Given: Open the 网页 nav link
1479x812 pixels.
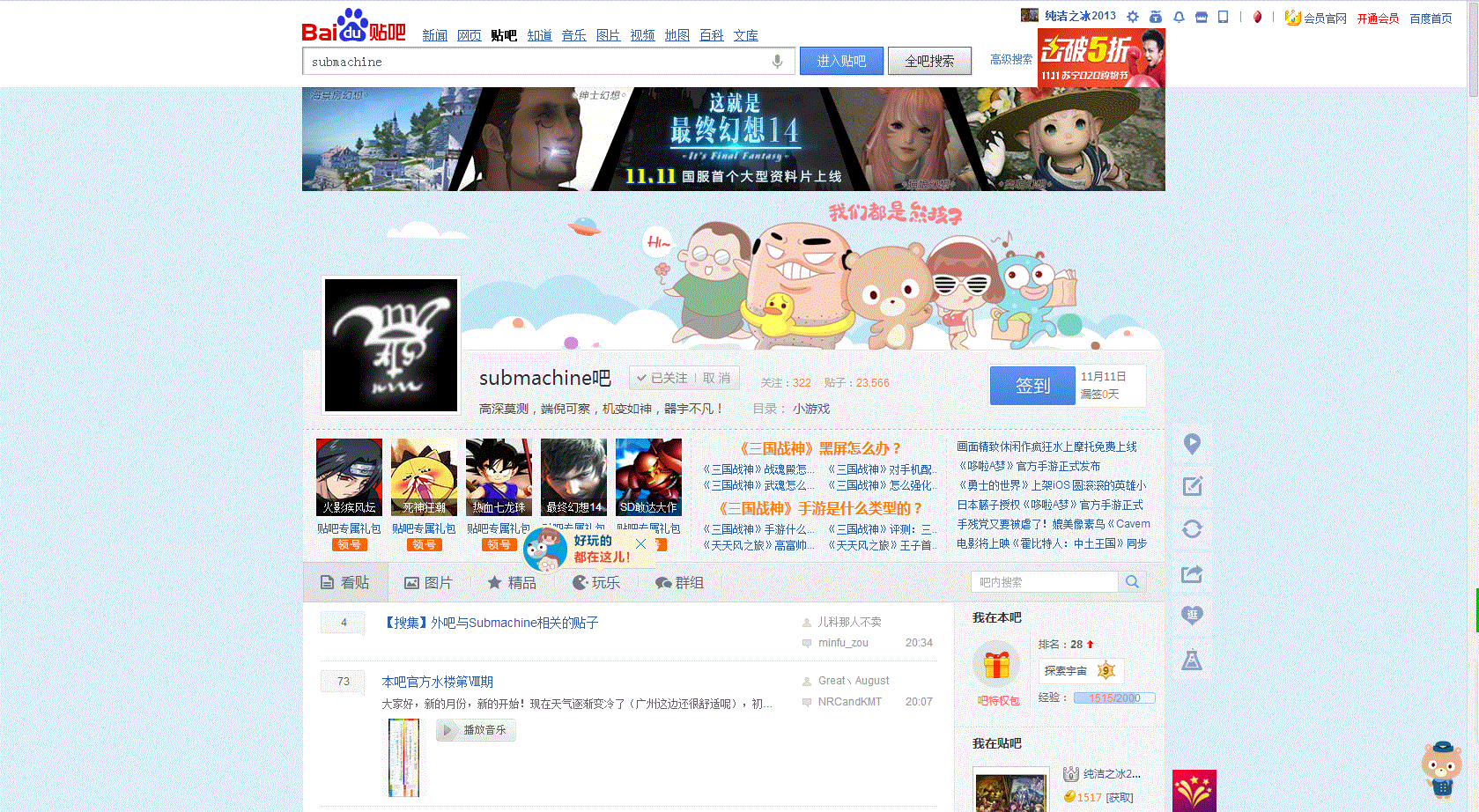Looking at the screenshot, I should pos(470,35).
